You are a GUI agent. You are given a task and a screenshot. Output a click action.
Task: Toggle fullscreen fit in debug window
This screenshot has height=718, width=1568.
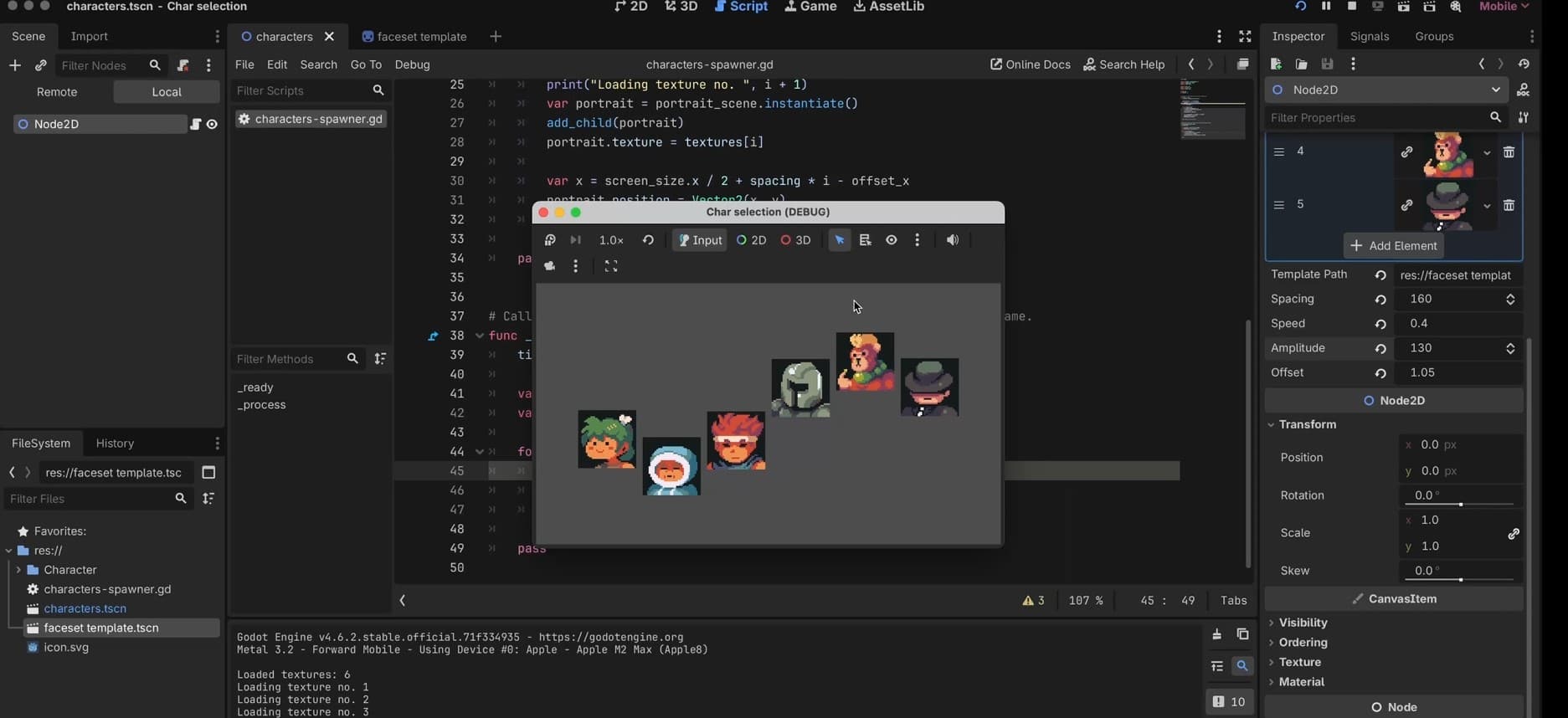pos(611,266)
